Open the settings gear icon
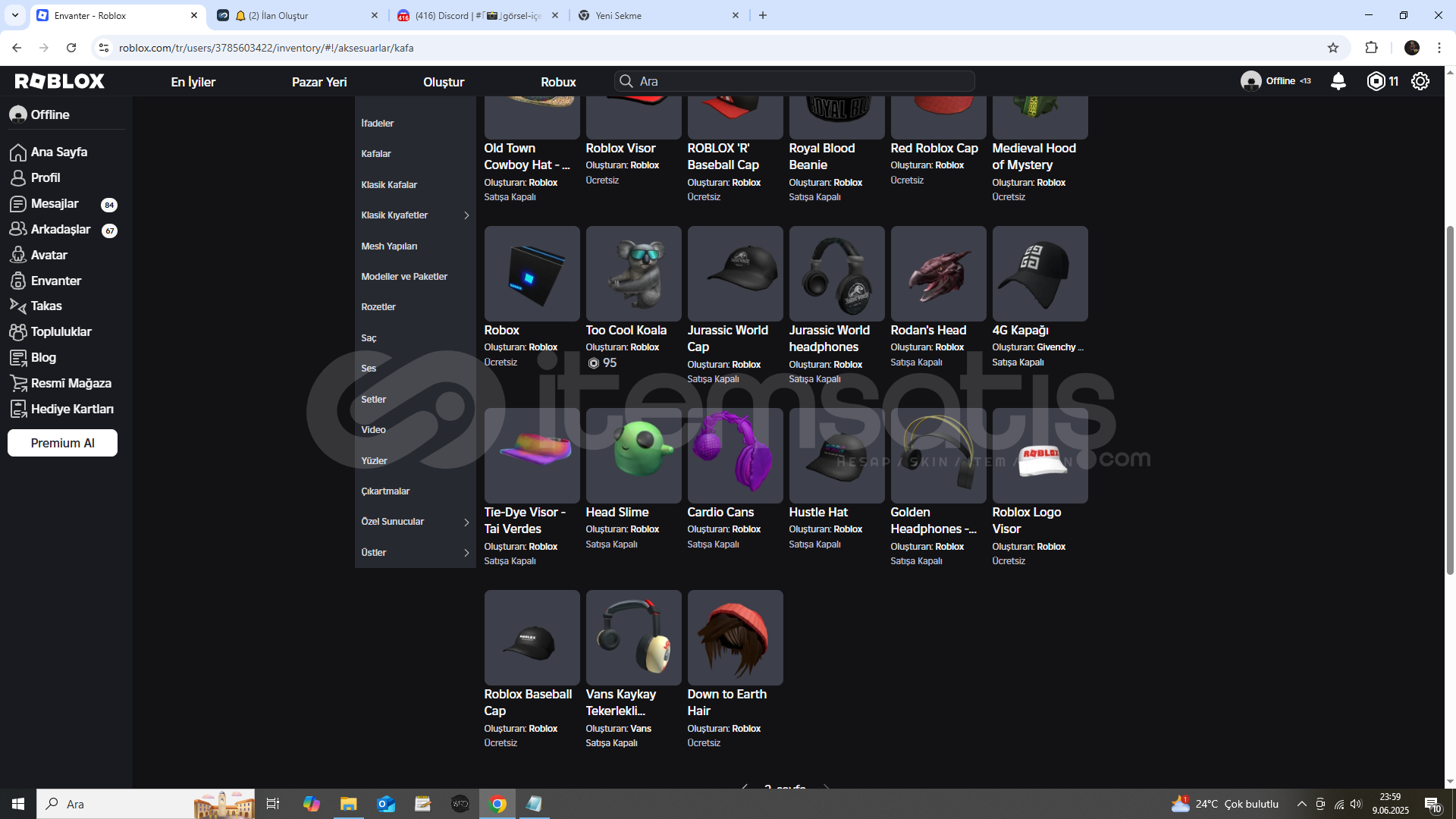 pyautogui.click(x=1420, y=81)
